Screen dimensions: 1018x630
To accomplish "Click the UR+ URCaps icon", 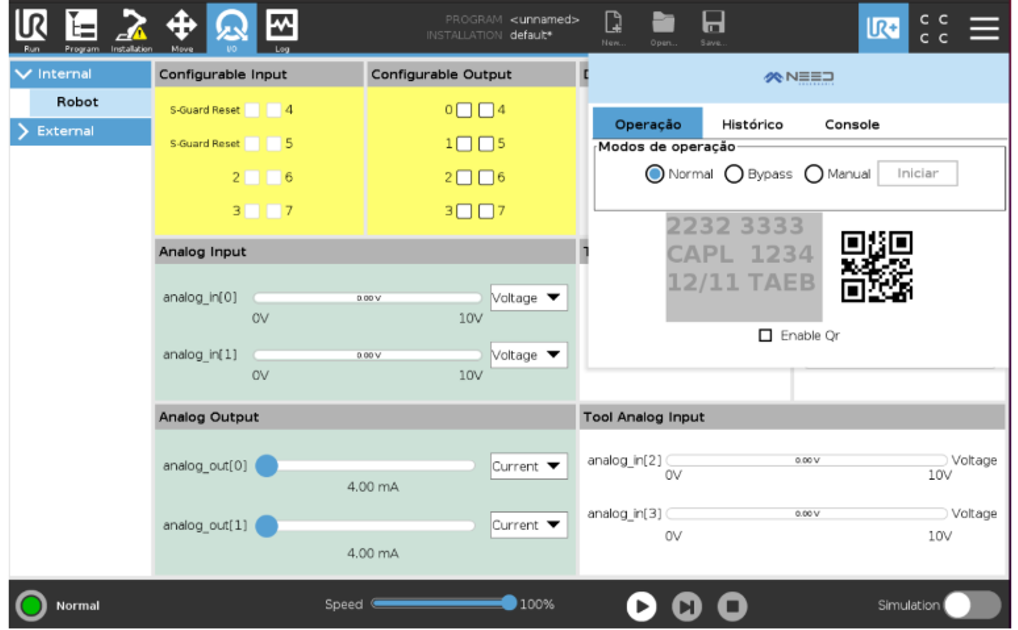I will [882, 28].
